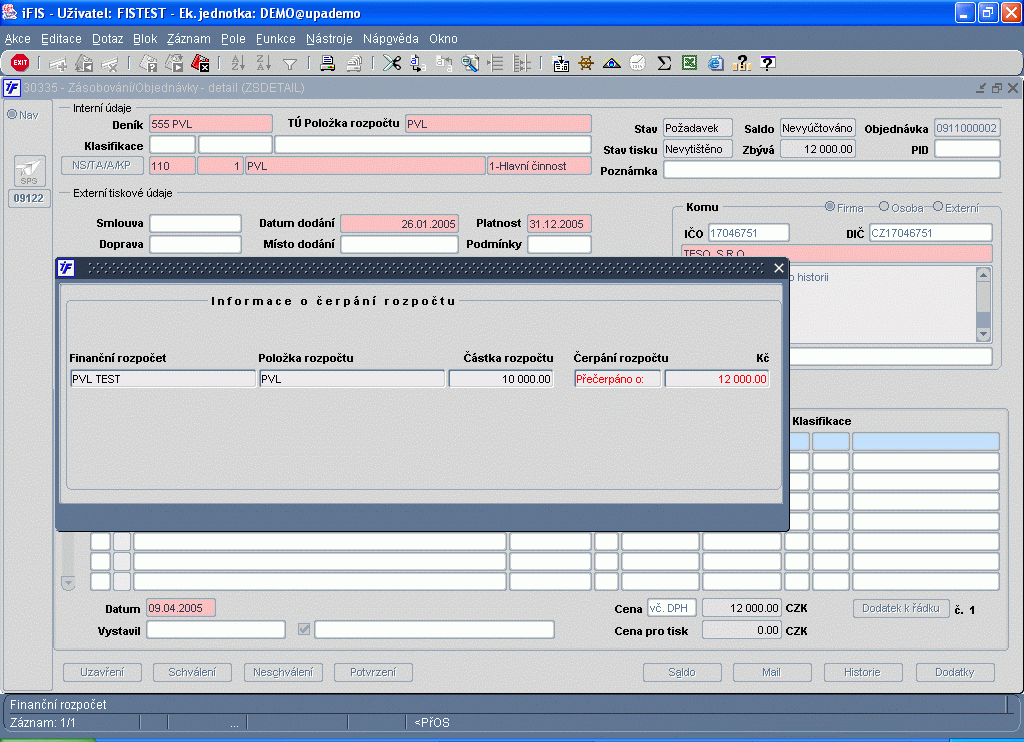Click the filter funnel icon

[290, 63]
